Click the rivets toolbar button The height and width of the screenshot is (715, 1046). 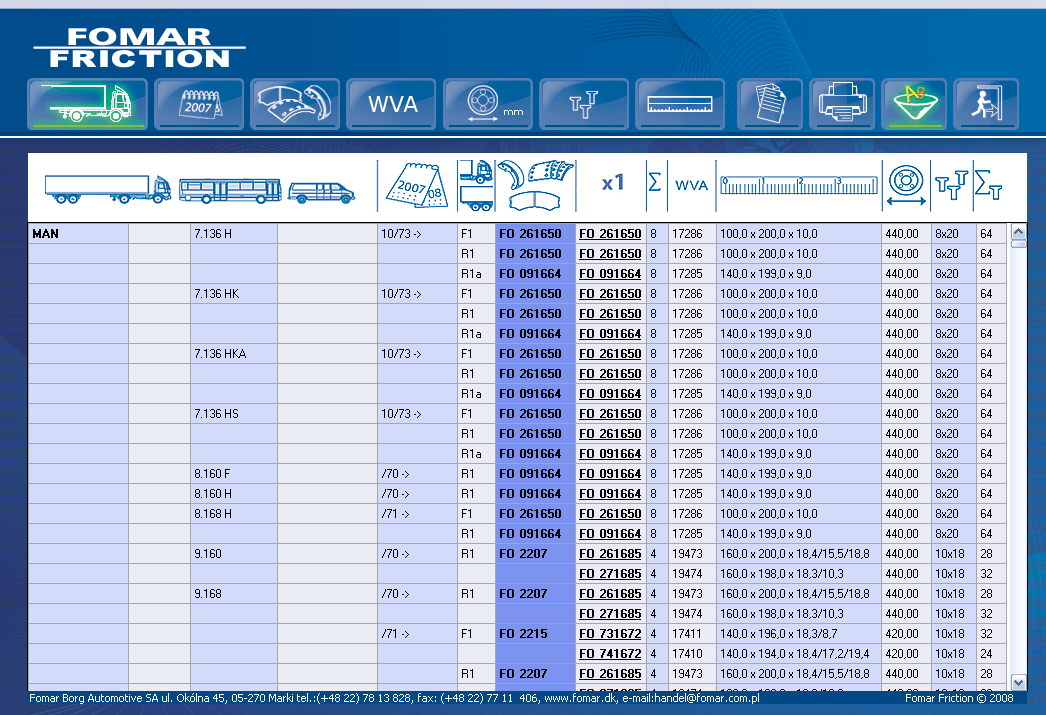[x=584, y=104]
